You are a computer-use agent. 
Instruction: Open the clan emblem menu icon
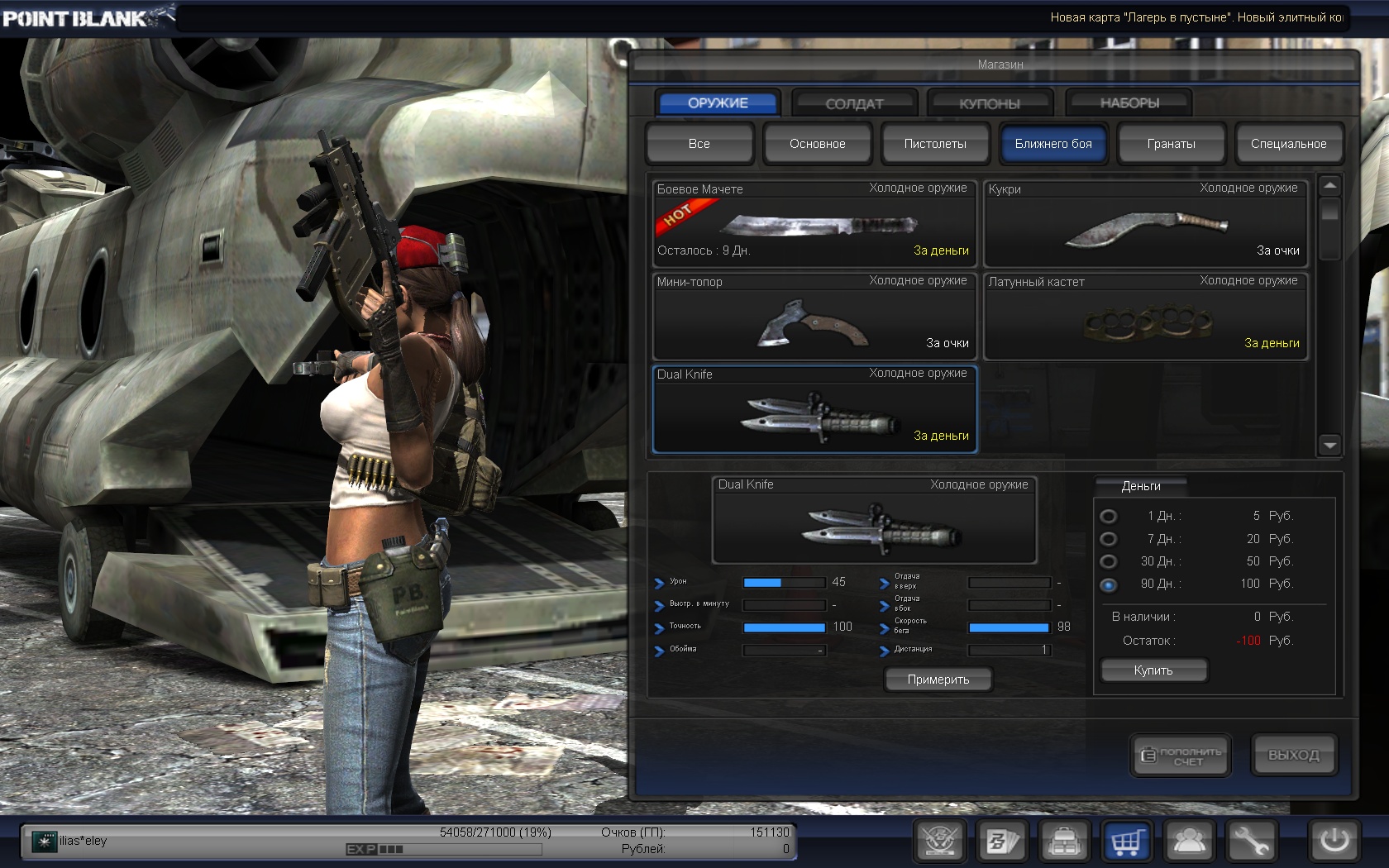(x=939, y=842)
